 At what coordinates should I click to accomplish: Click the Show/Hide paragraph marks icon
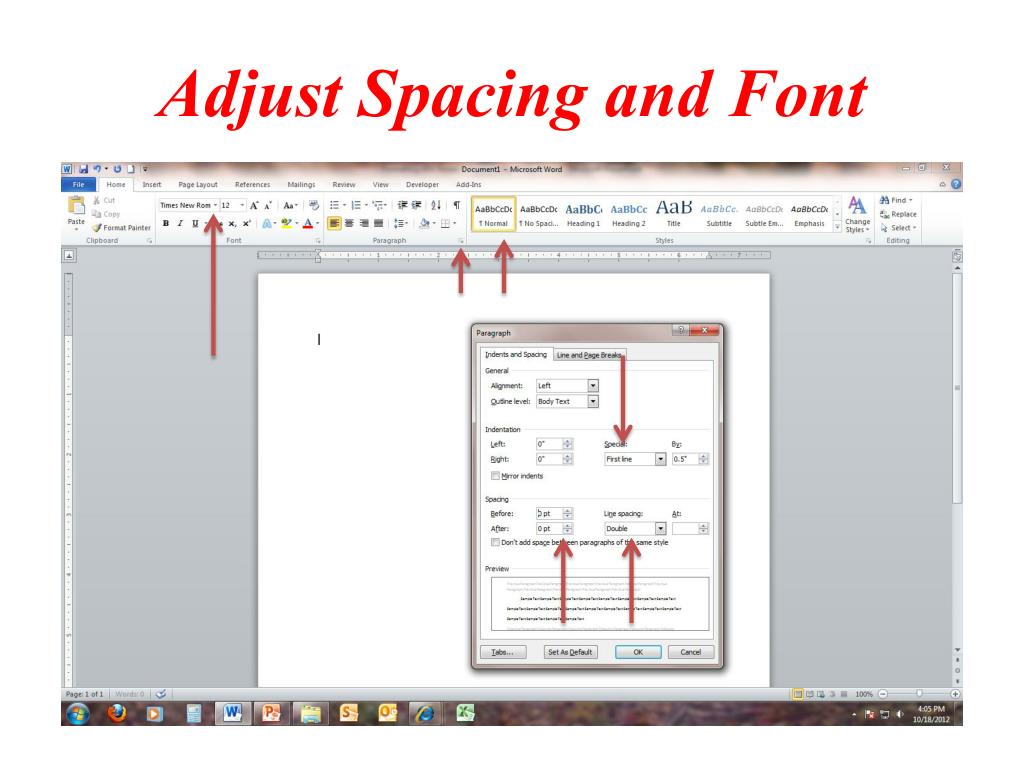pyautogui.click(x=456, y=205)
